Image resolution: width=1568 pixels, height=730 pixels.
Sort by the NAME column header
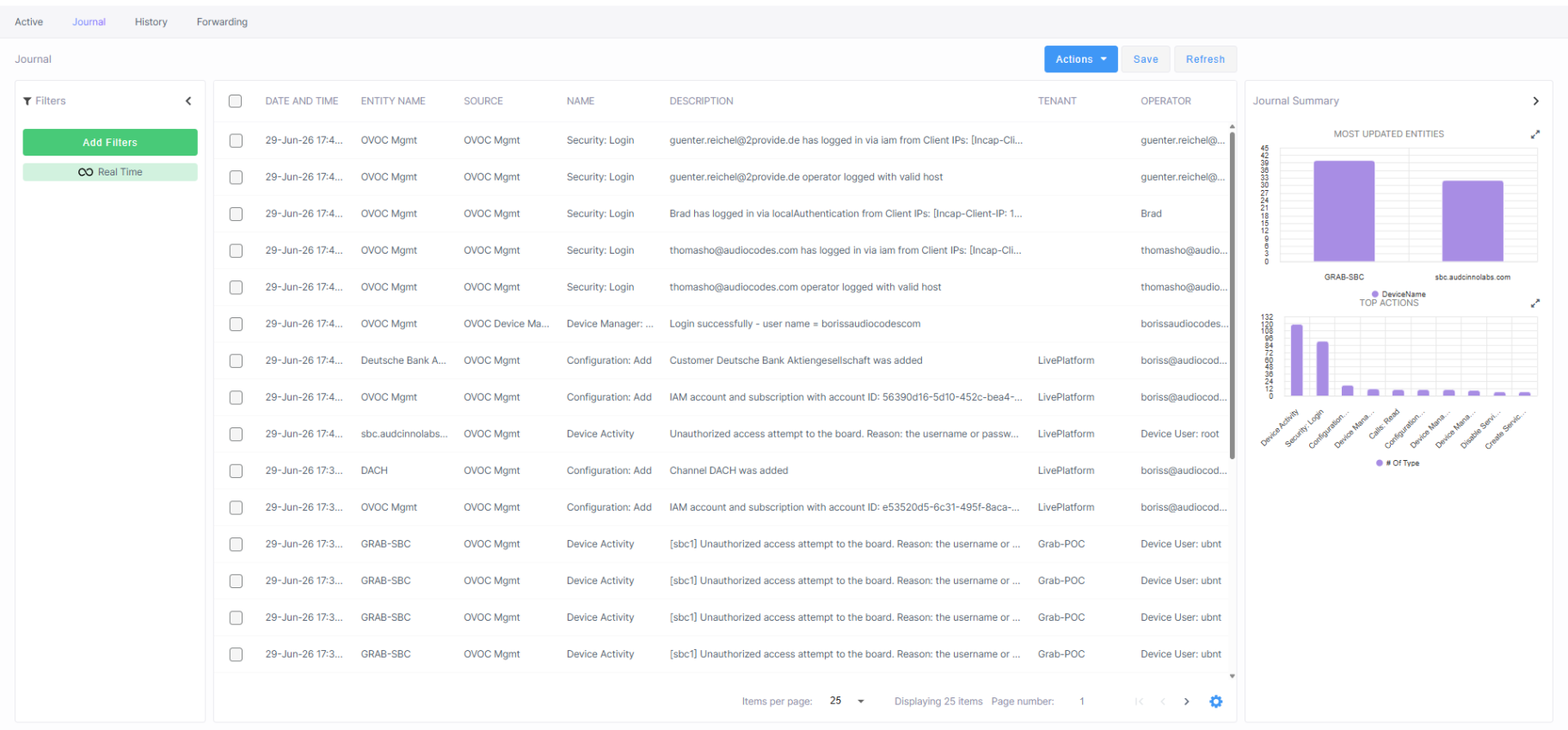pos(581,101)
